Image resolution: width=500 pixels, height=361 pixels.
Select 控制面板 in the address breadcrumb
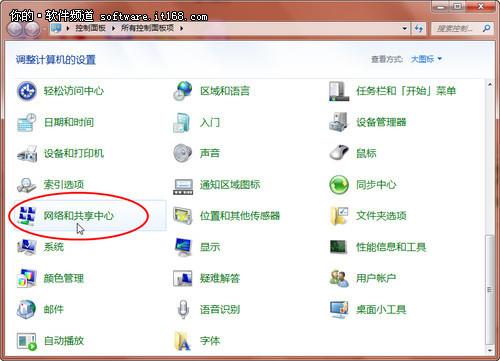click(x=90, y=28)
